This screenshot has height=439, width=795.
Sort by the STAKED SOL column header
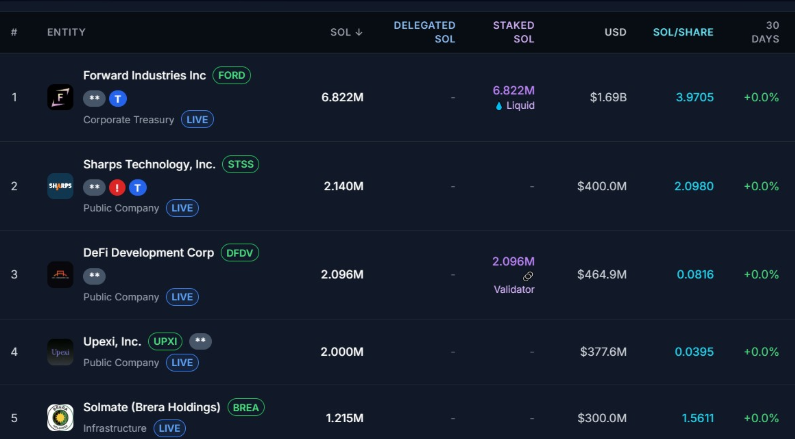click(513, 32)
